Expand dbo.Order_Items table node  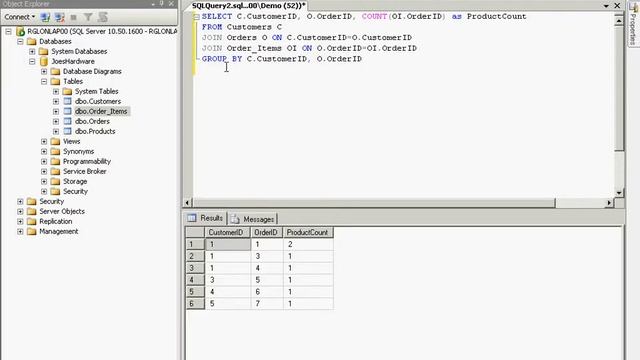click(x=56, y=111)
